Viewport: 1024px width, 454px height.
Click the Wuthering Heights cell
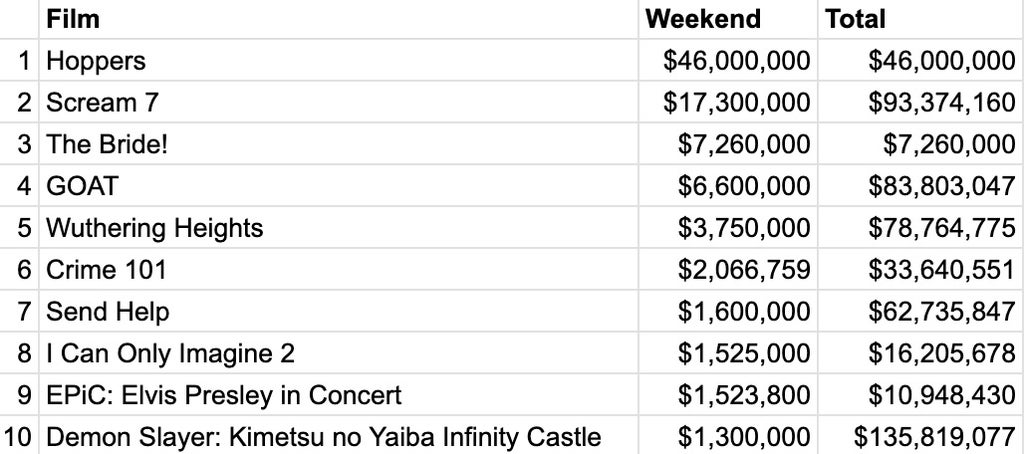click(338, 227)
